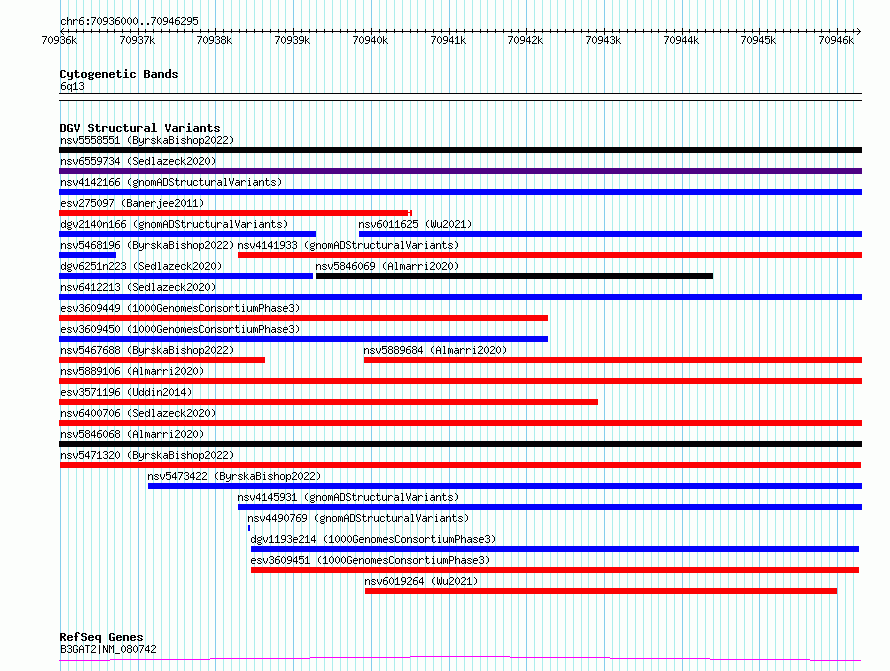Click the red nsv5889106 variant bar
Viewport: 890px width, 671px height.
pyautogui.click(x=460, y=381)
